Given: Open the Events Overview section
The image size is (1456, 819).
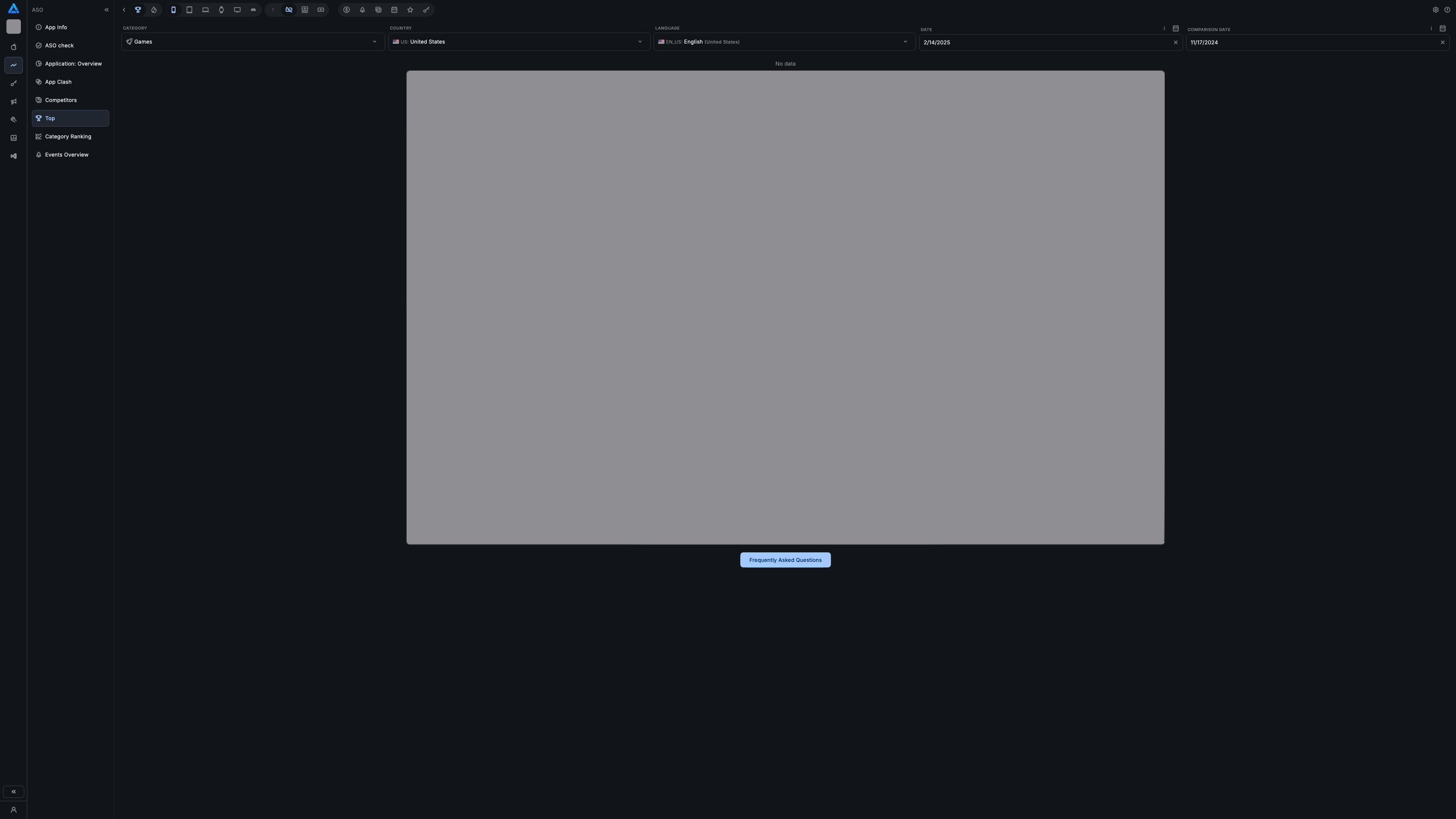Looking at the screenshot, I should (x=66, y=154).
